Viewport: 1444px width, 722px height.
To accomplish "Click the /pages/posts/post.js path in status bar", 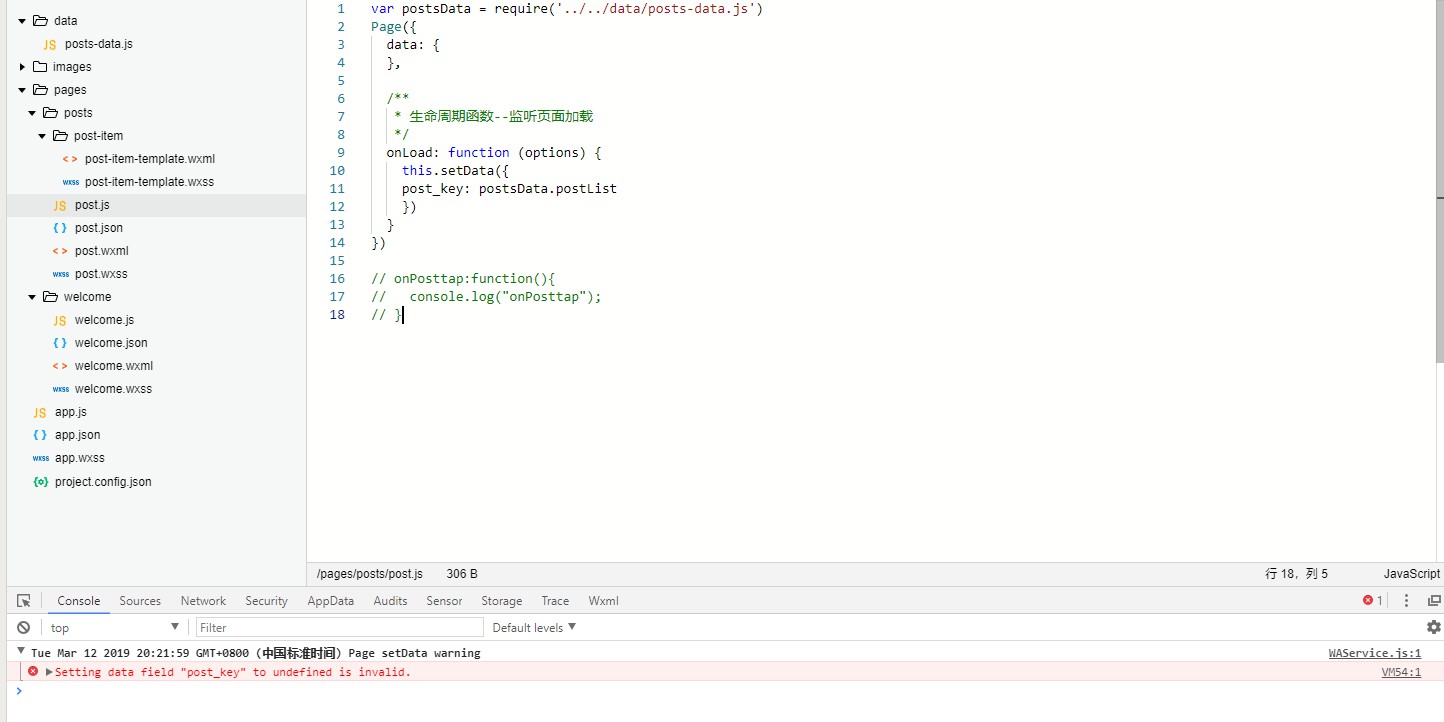I will pos(370,574).
